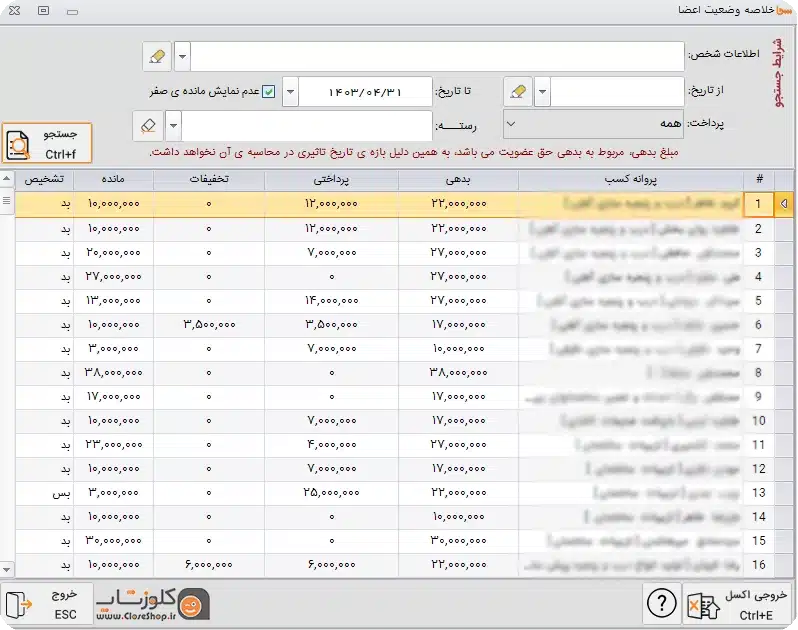Close the خلاصه وضعیت اعضا window
798x630 pixels.
coord(14,11)
